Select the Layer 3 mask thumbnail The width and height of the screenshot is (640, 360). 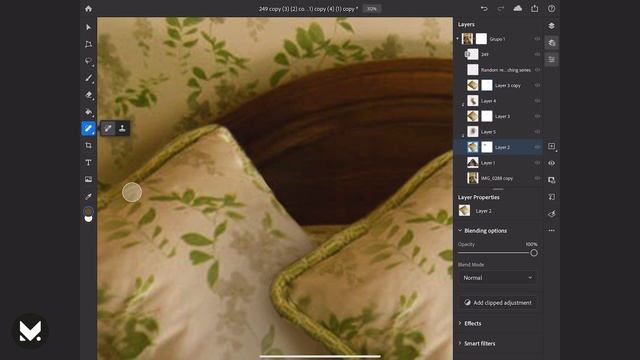(487, 116)
